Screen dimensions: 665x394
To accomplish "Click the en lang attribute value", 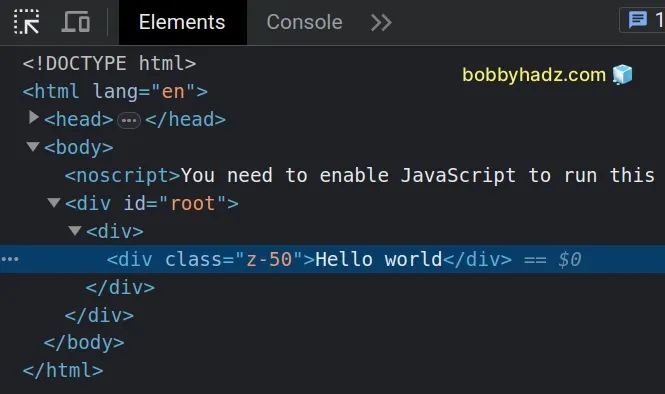I will click(x=173, y=92).
